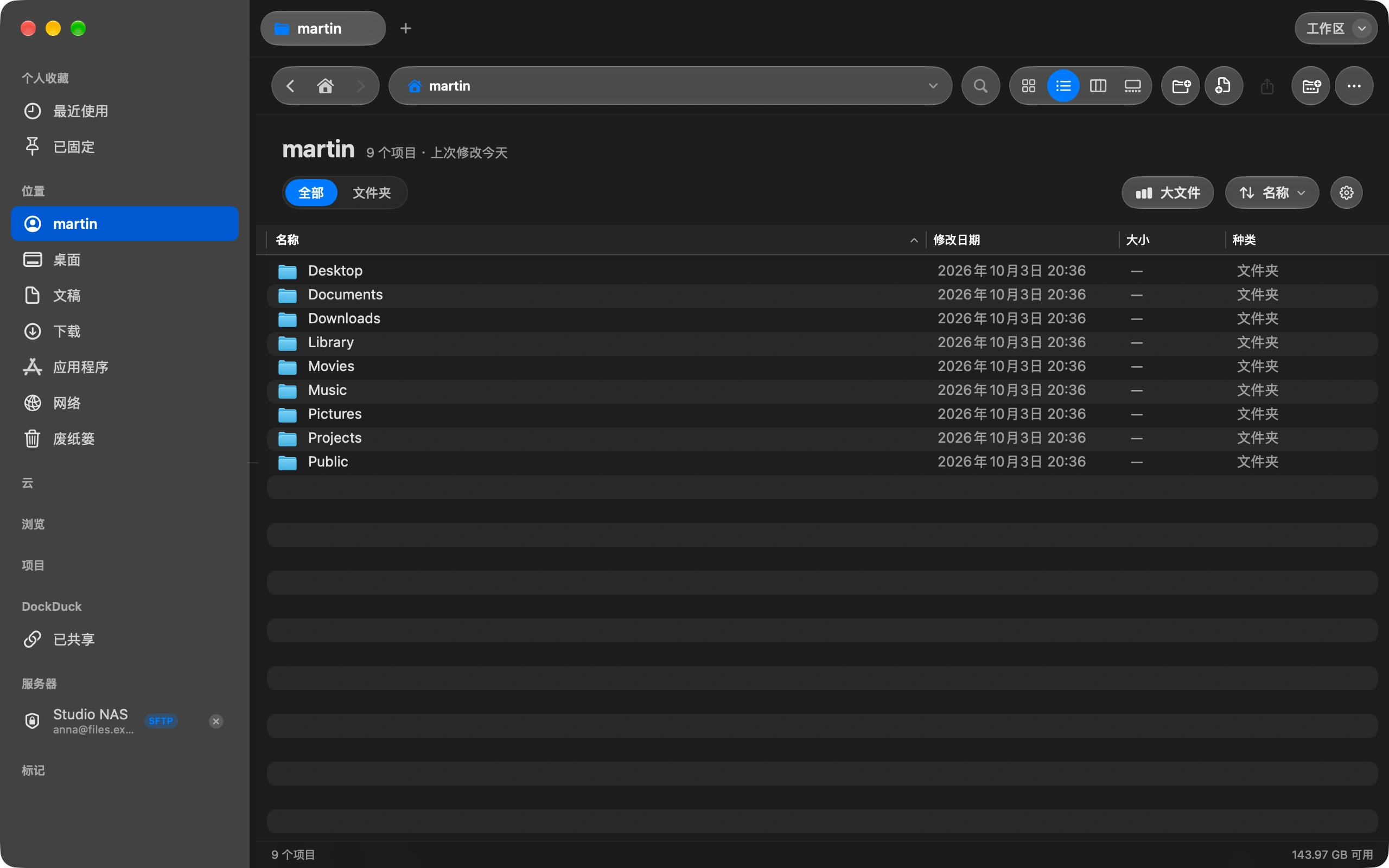
Task: Switch to list view
Action: click(1063, 86)
